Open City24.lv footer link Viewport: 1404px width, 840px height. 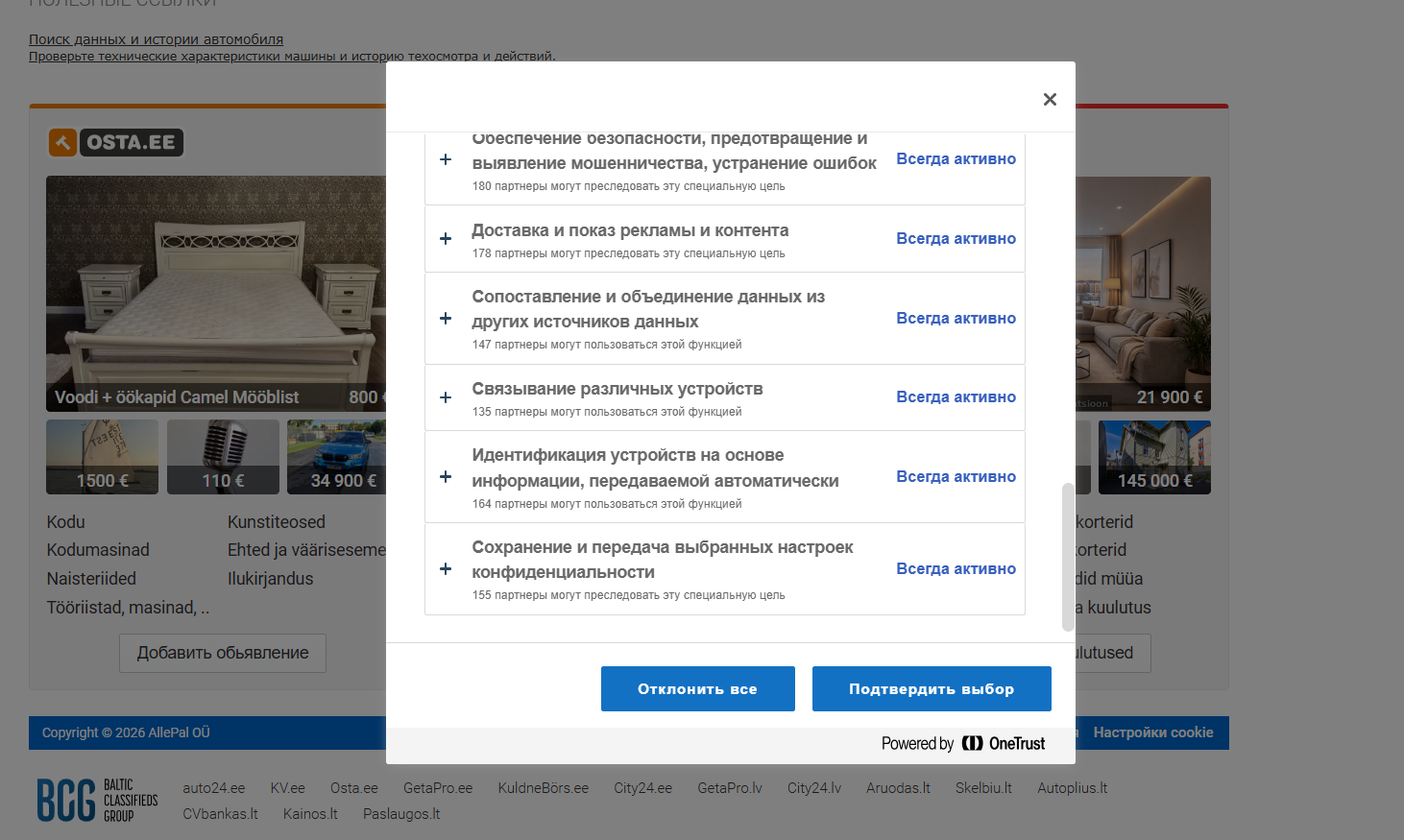click(814, 788)
